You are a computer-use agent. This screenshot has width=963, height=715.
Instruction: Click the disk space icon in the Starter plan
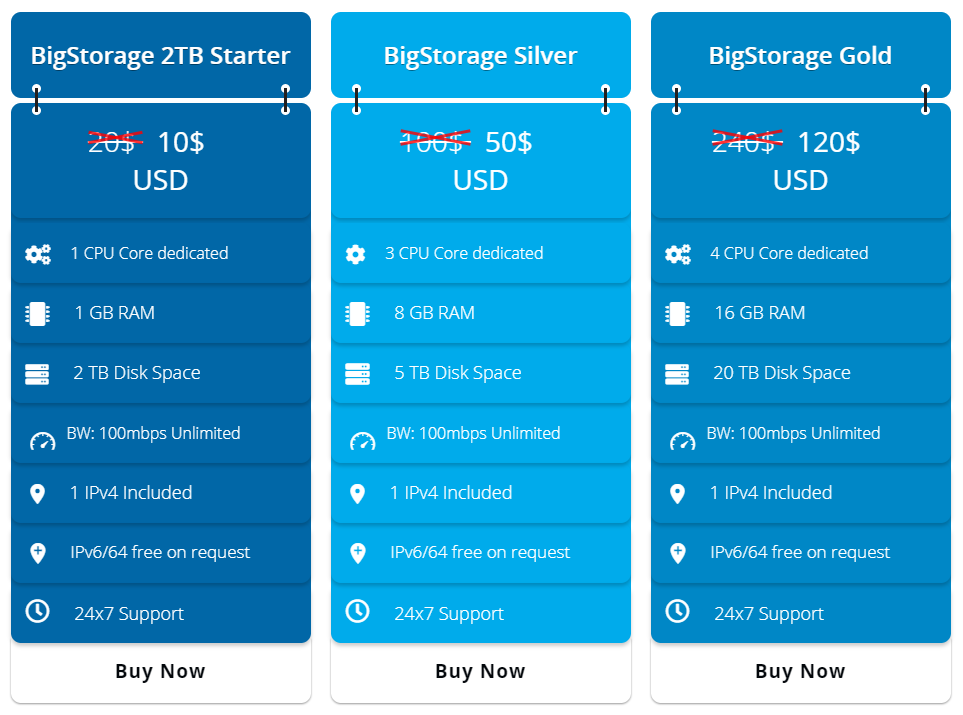point(37,374)
